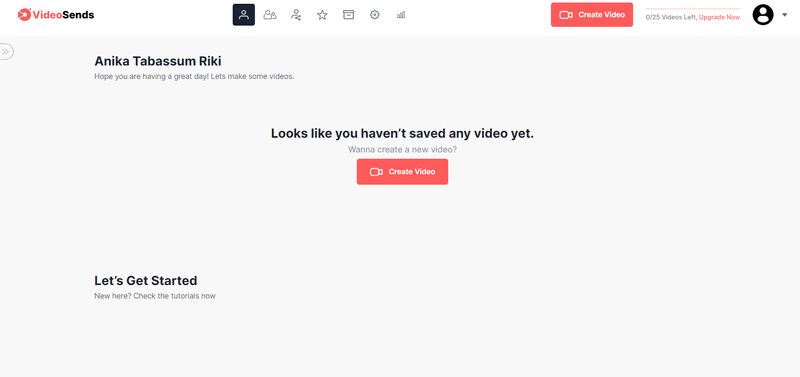Image resolution: width=800 pixels, height=377 pixels.
Task: Open the team videos (two people) icon
Action: 270,15
